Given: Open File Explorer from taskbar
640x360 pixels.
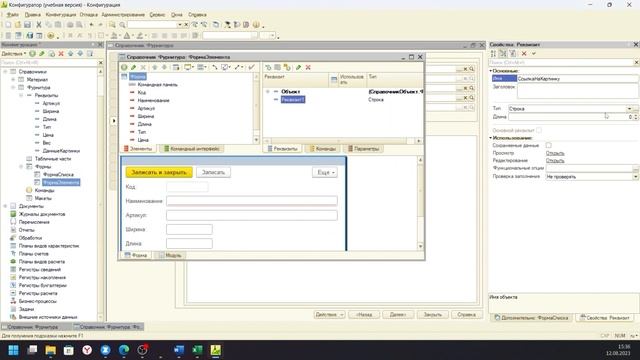Looking at the screenshot, I should 50,350.
